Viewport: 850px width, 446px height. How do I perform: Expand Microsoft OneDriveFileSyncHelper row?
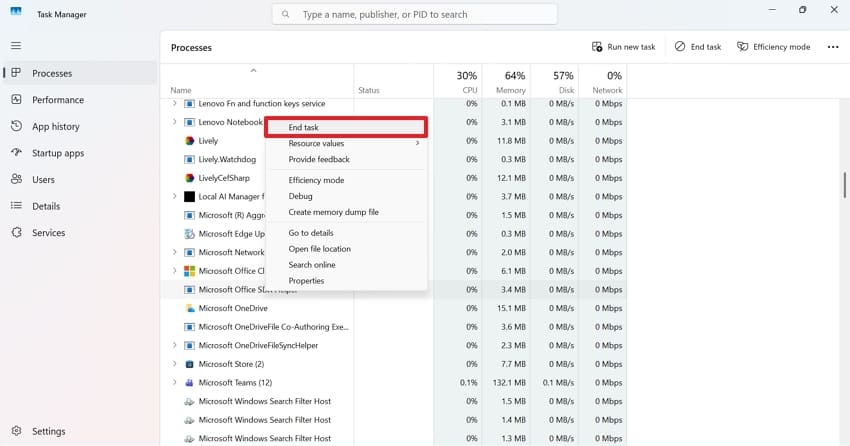pyautogui.click(x=174, y=345)
